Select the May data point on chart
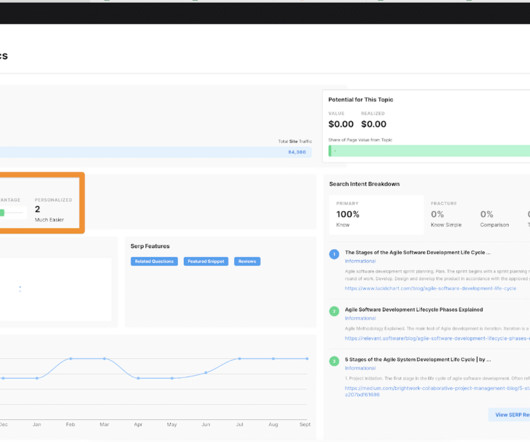Image resolution: width=530 pixels, height=442 pixels. (172, 378)
